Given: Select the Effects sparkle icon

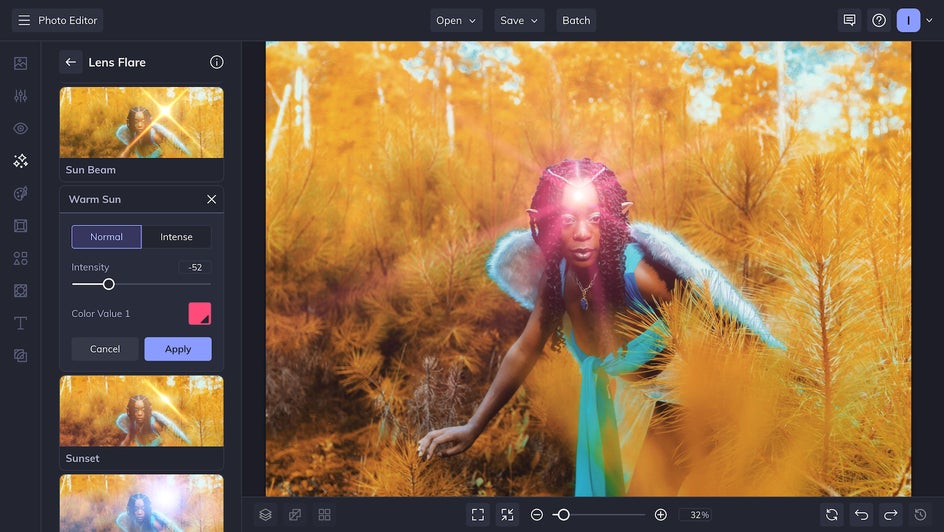Looking at the screenshot, I should 20,161.
